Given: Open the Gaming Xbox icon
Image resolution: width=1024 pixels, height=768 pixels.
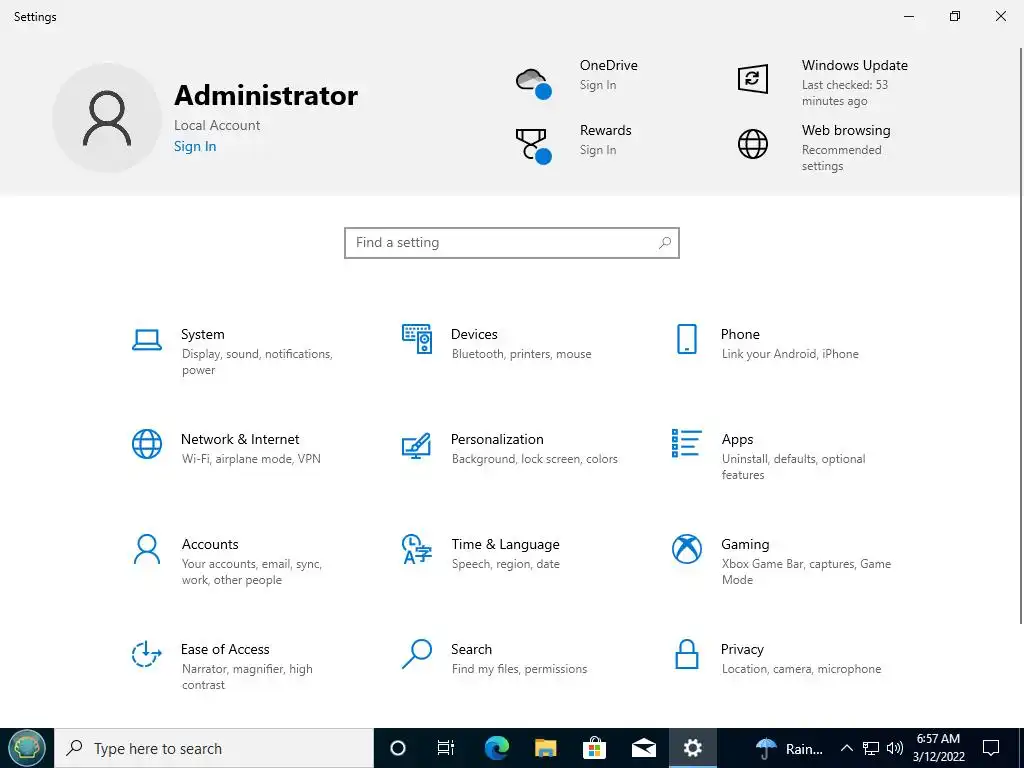Looking at the screenshot, I should (686, 549).
